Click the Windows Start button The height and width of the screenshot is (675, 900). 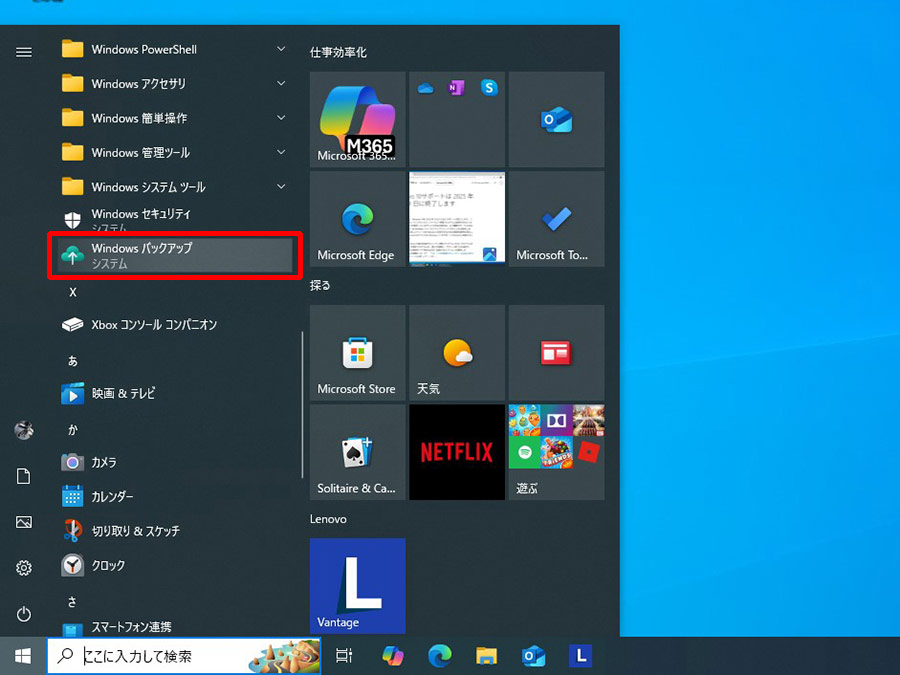click(23, 656)
